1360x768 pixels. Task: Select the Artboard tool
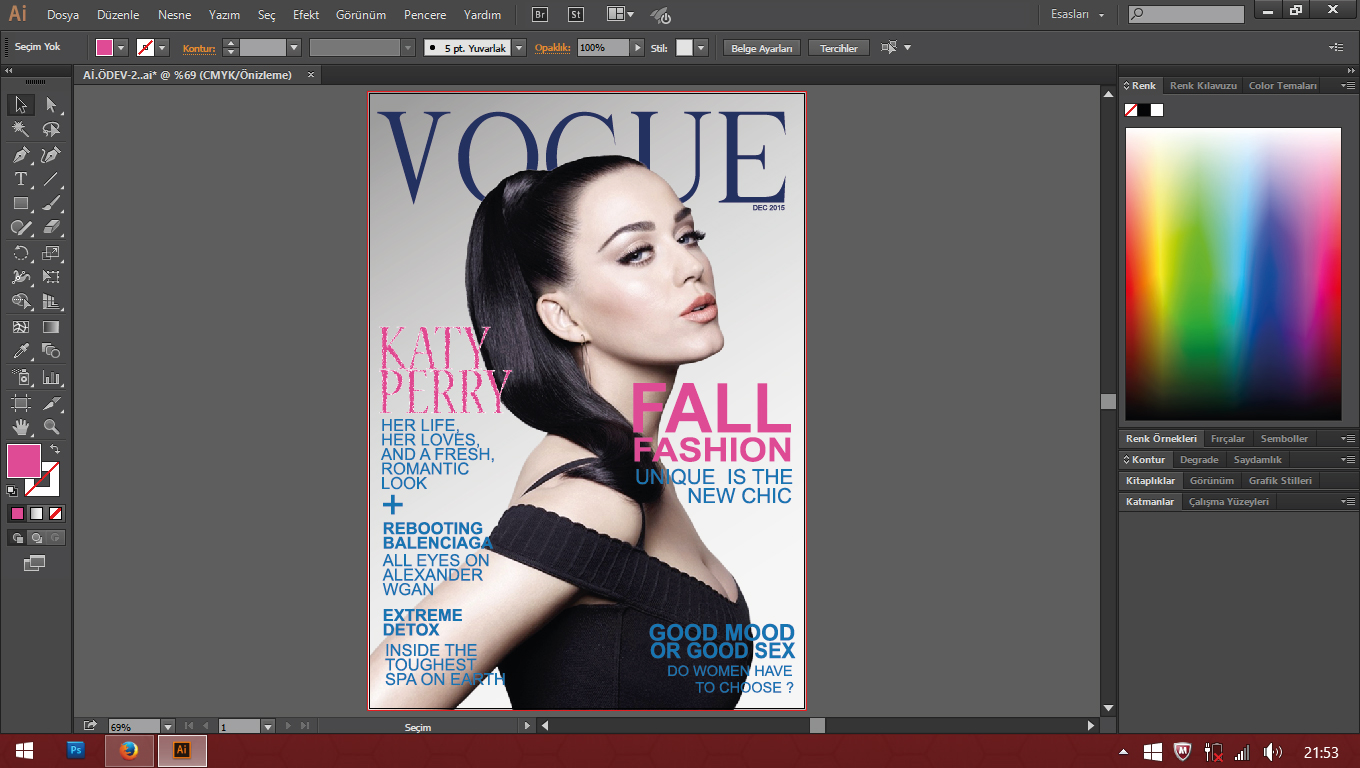(x=20, y=402)
